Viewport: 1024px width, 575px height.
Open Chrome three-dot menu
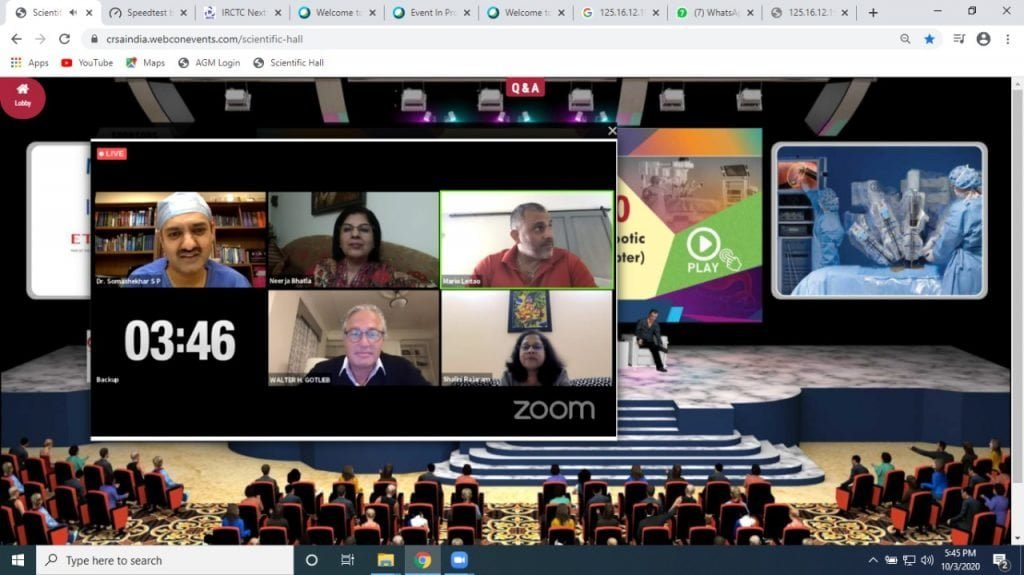tap(1007, 39)
